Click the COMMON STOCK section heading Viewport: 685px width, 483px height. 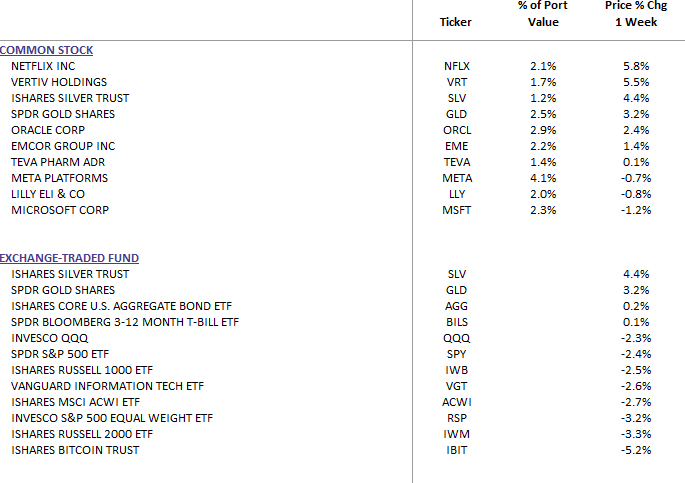click(47, 50)
